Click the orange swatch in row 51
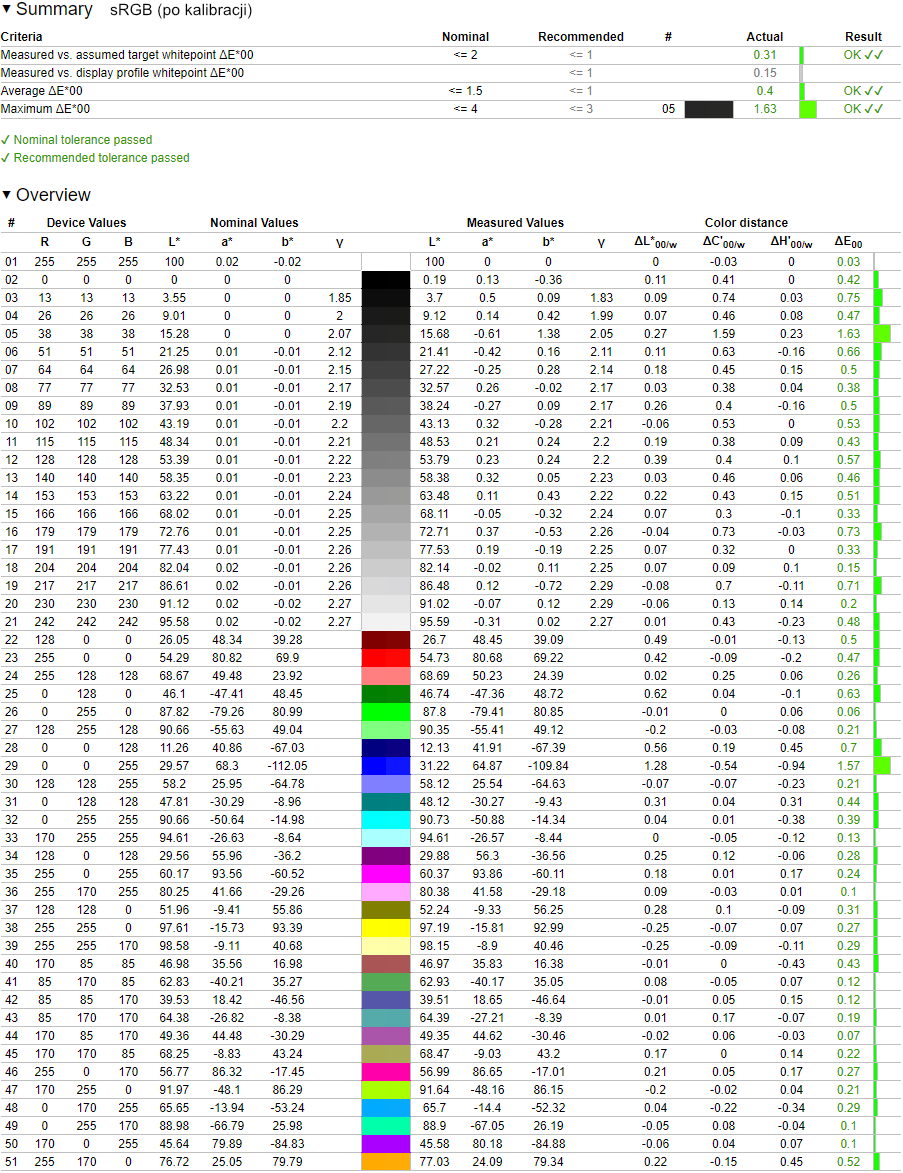This screenshot has height=1173, width=903. (x=386, y=1162)
